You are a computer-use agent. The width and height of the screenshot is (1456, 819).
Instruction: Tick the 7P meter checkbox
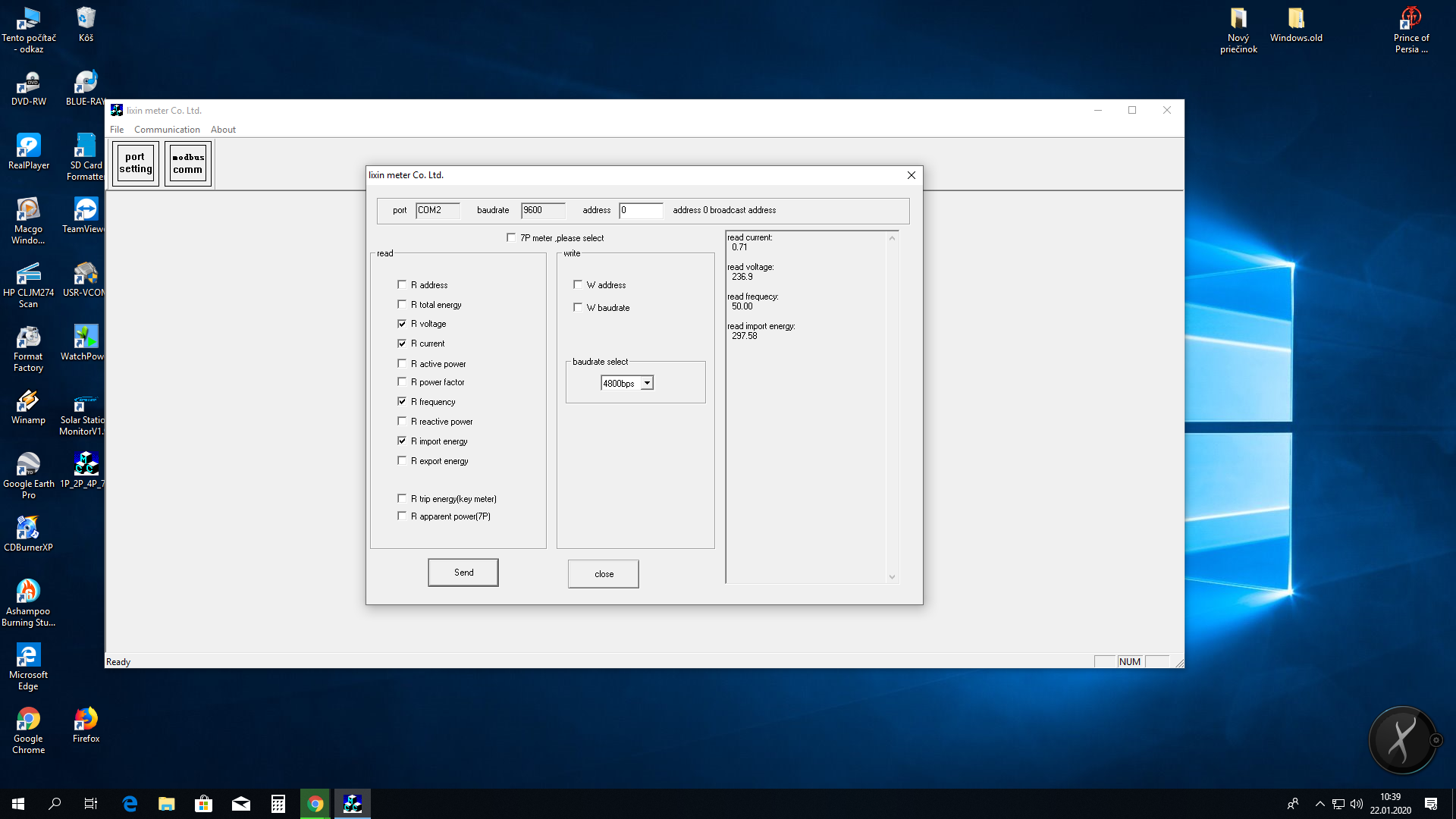pos(511,238)
